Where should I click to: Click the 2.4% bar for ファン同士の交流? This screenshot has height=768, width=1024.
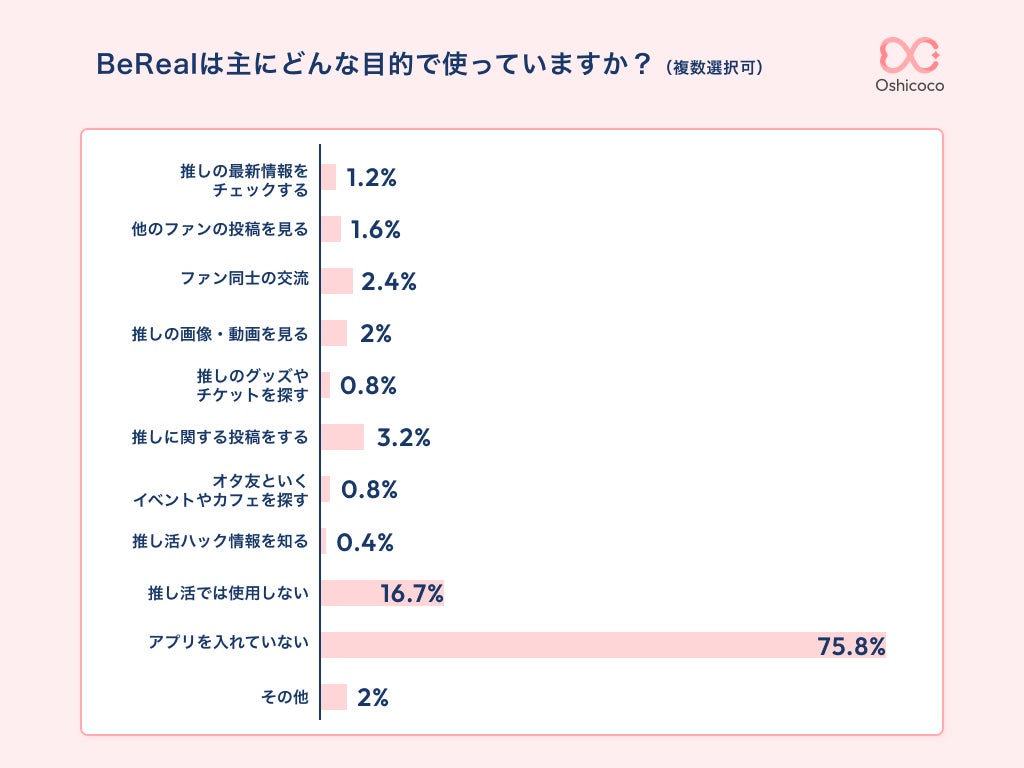[337, 281]
